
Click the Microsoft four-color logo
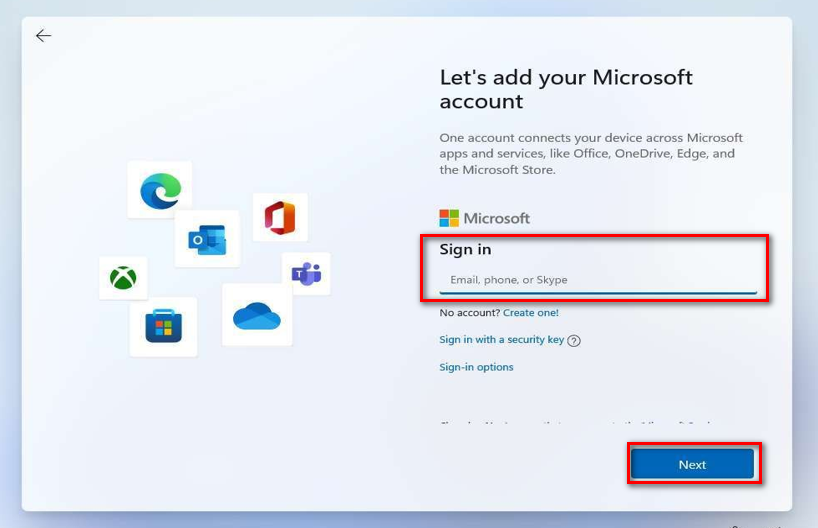[449, 218]
